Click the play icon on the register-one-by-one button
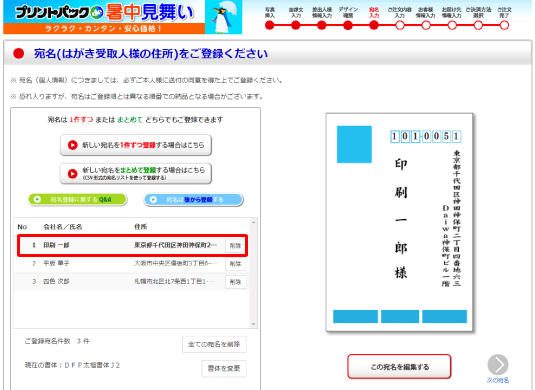Image resolution: width=535 pixels, height=390 pixels. (72, 145)
